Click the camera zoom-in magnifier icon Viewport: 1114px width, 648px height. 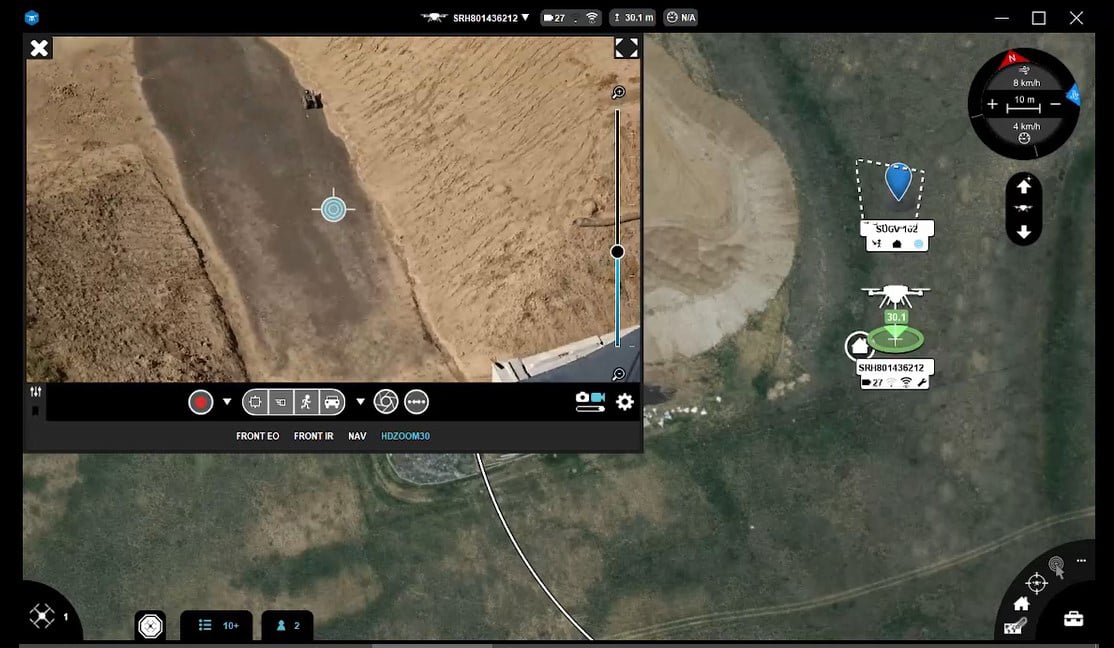(618, 92)
